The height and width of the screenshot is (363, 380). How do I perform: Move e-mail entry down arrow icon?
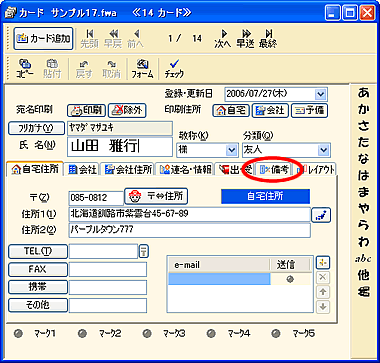(x=322, y=307)
